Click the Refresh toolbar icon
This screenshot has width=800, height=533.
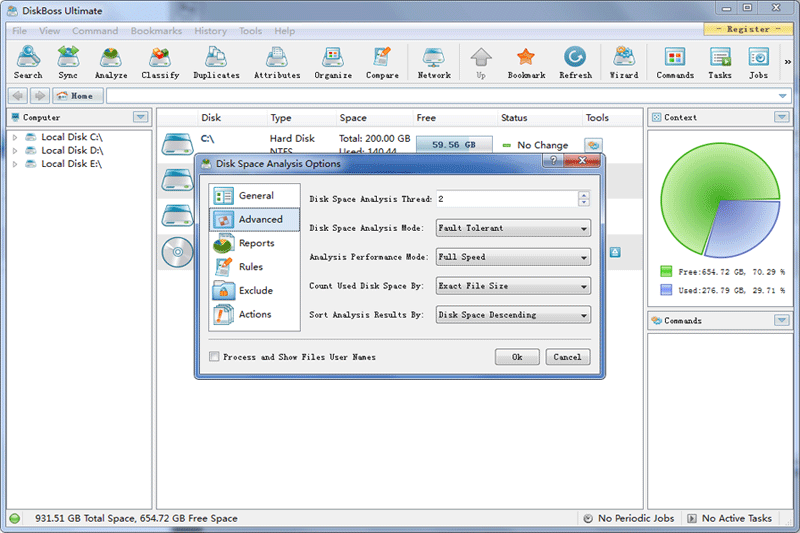click(575, 62)
